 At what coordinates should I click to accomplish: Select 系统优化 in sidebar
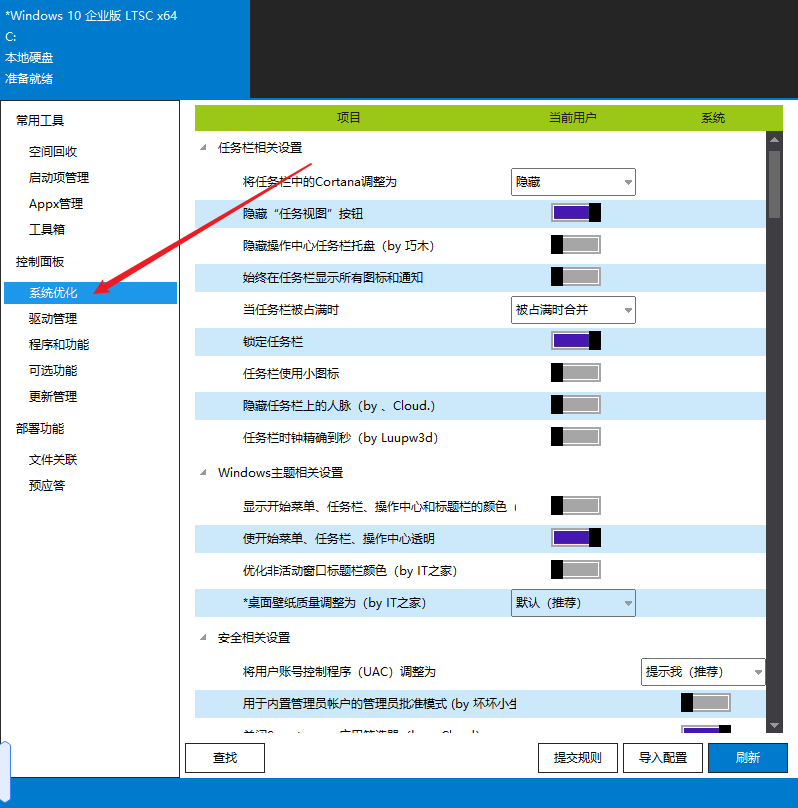click(90, 293)
